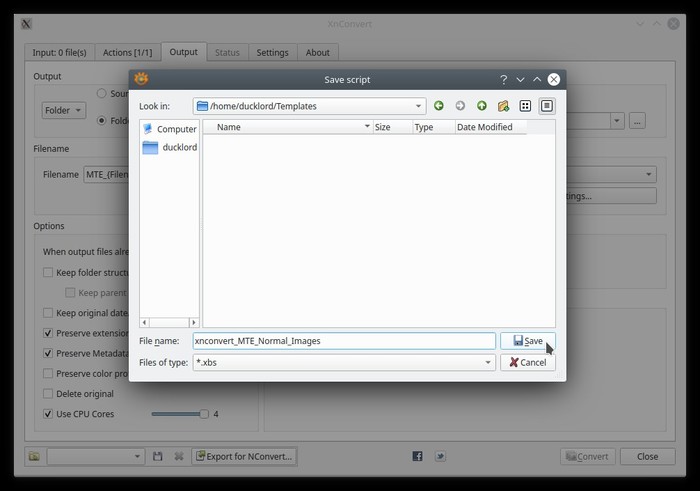The image size is (700, 491).
Task: Expand the Look in path dropdown
Action: pos(418,106)
